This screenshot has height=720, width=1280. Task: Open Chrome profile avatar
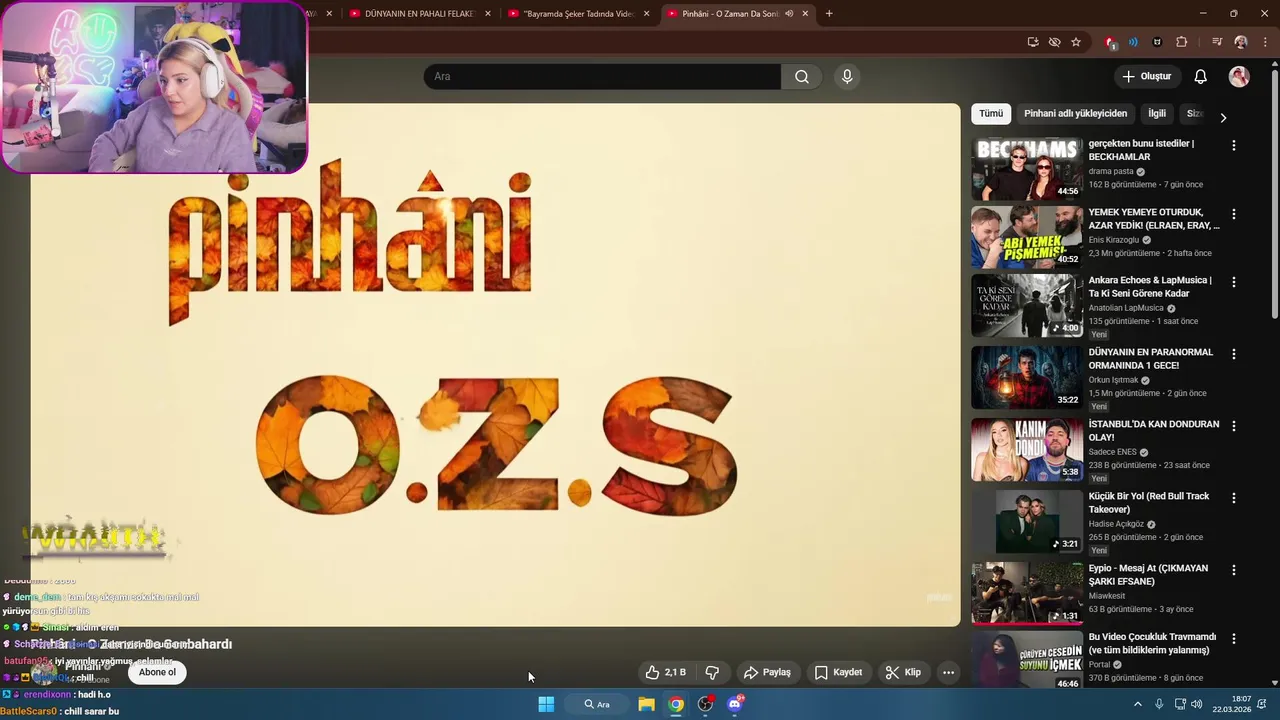pos(1241,42)
